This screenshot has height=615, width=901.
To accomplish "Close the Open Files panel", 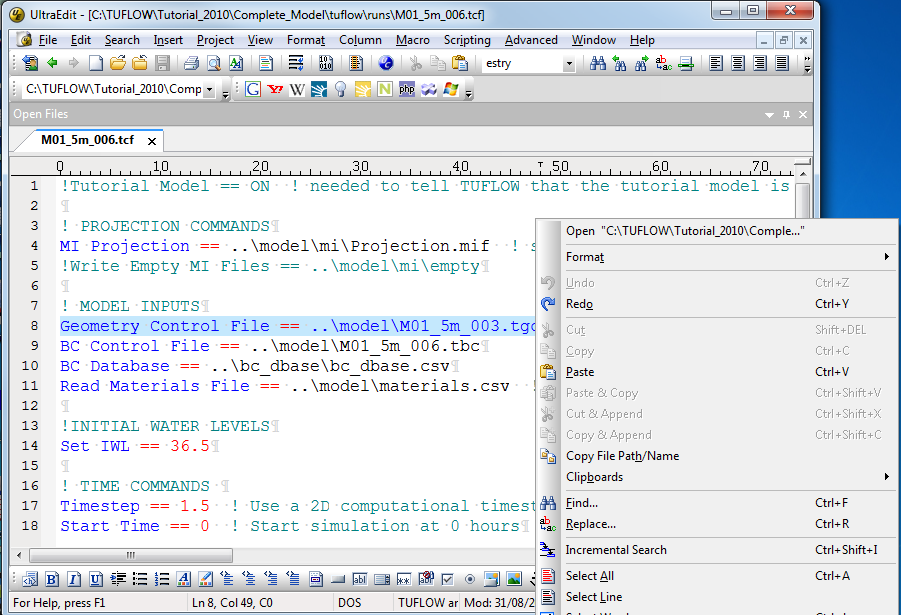I will tap(803, 114).
